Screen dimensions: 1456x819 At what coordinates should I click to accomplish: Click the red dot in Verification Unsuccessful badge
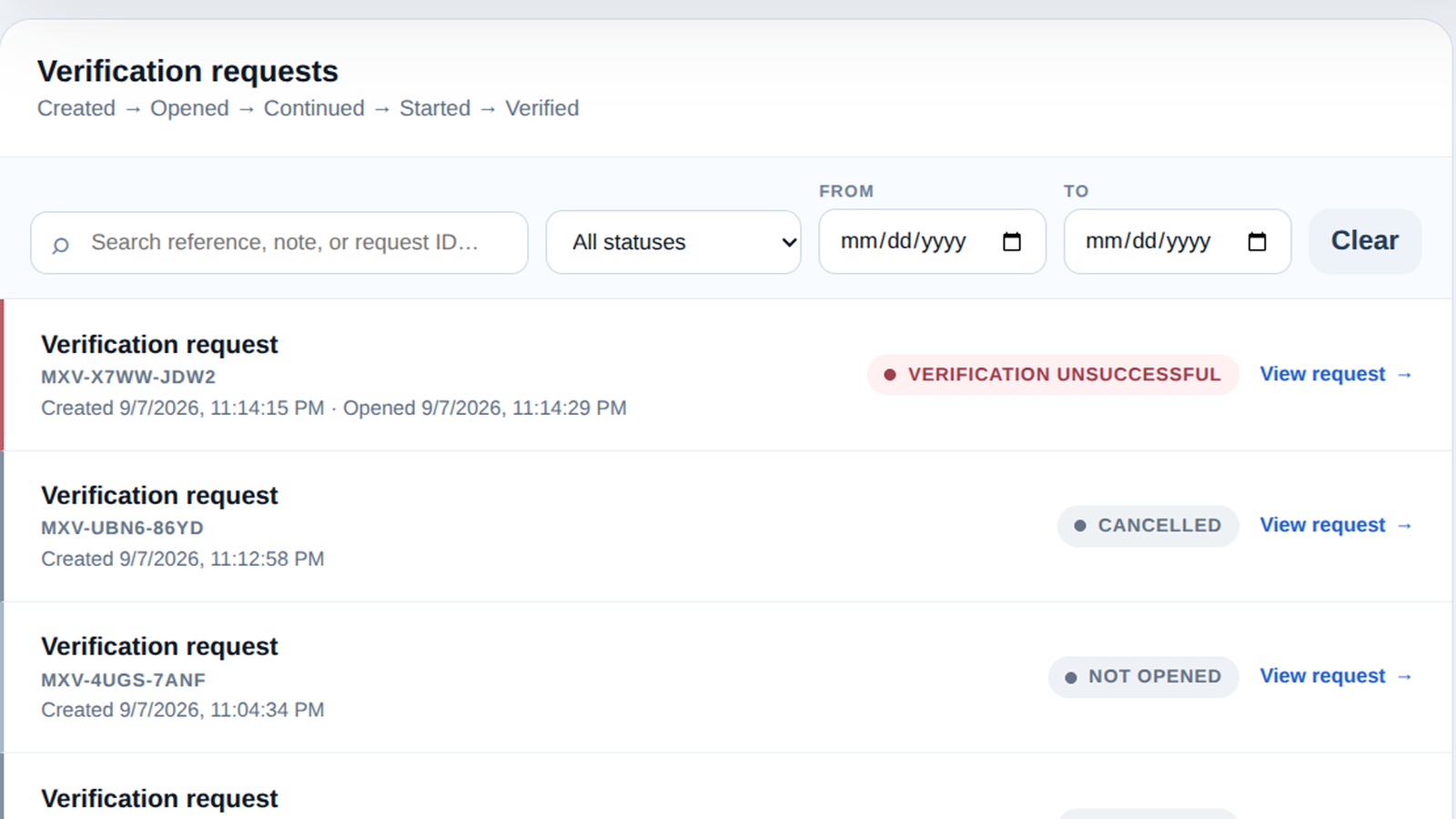pyautogui.click(x=890, y=375)
